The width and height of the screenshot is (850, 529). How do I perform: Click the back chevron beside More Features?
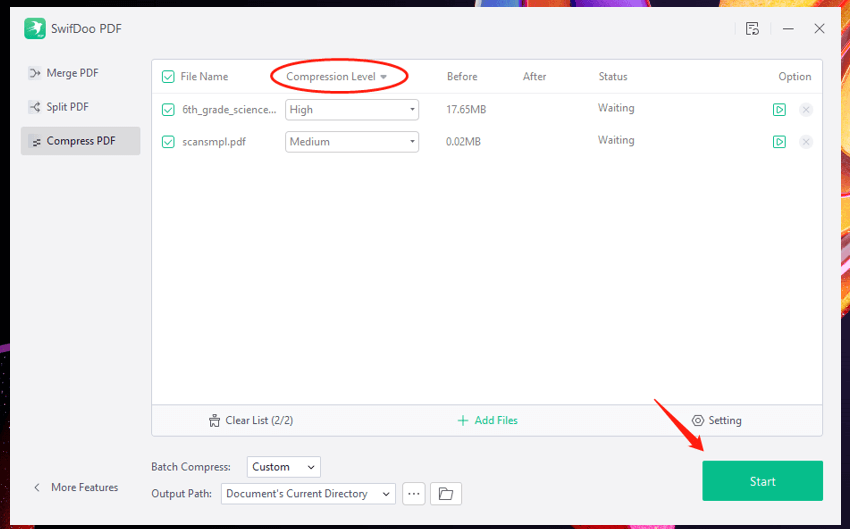37,487
